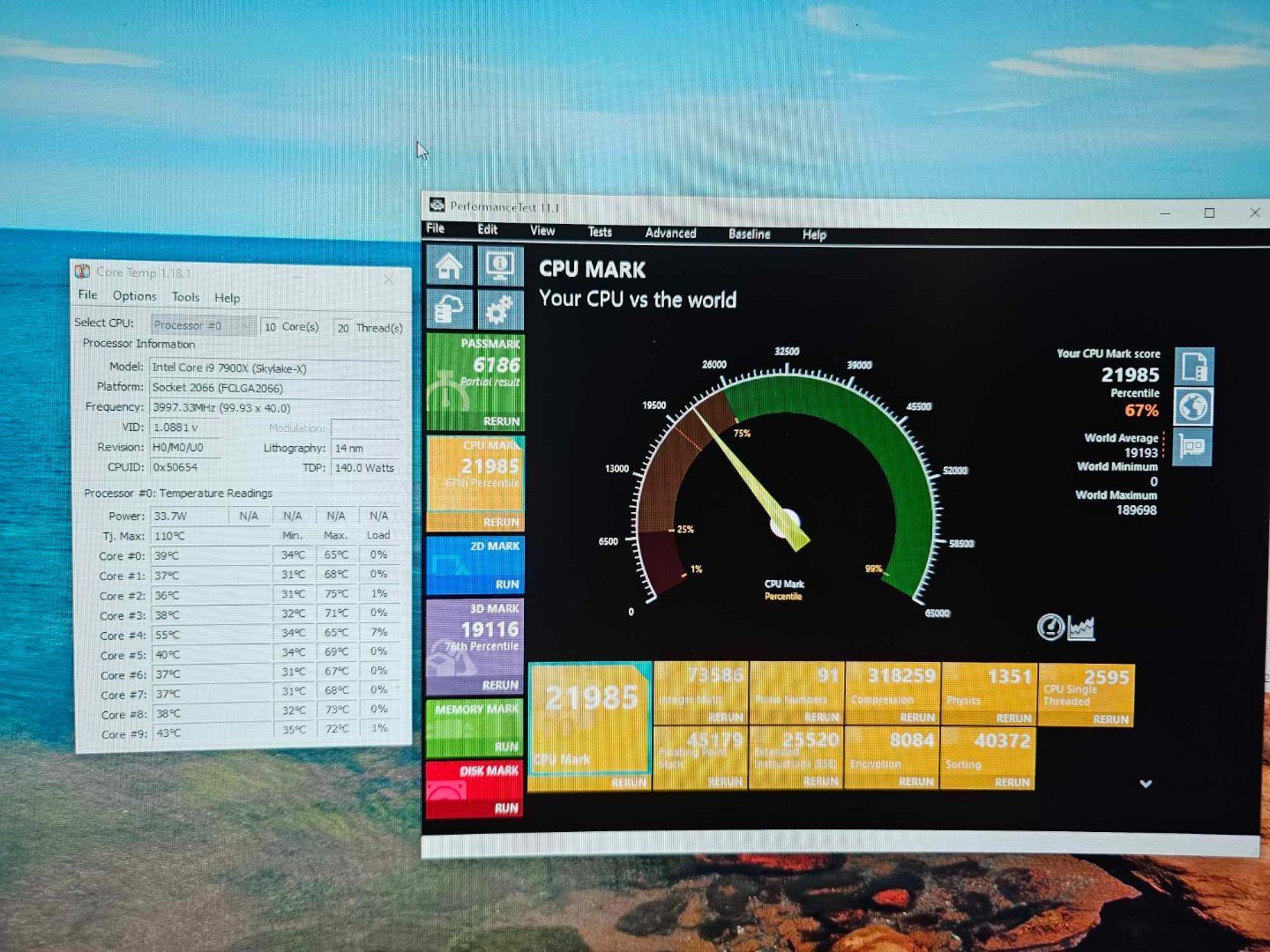This screenshot has height=952, width=1270.
Task: Open the Options menu in Core Temp
Action: click(134, 296)
